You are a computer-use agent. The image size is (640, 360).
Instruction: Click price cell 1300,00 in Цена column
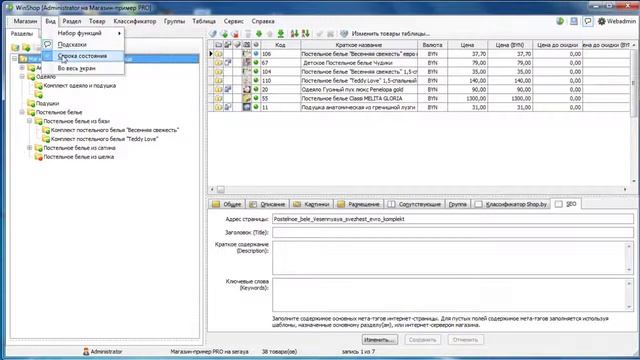(x=467, y=98)
